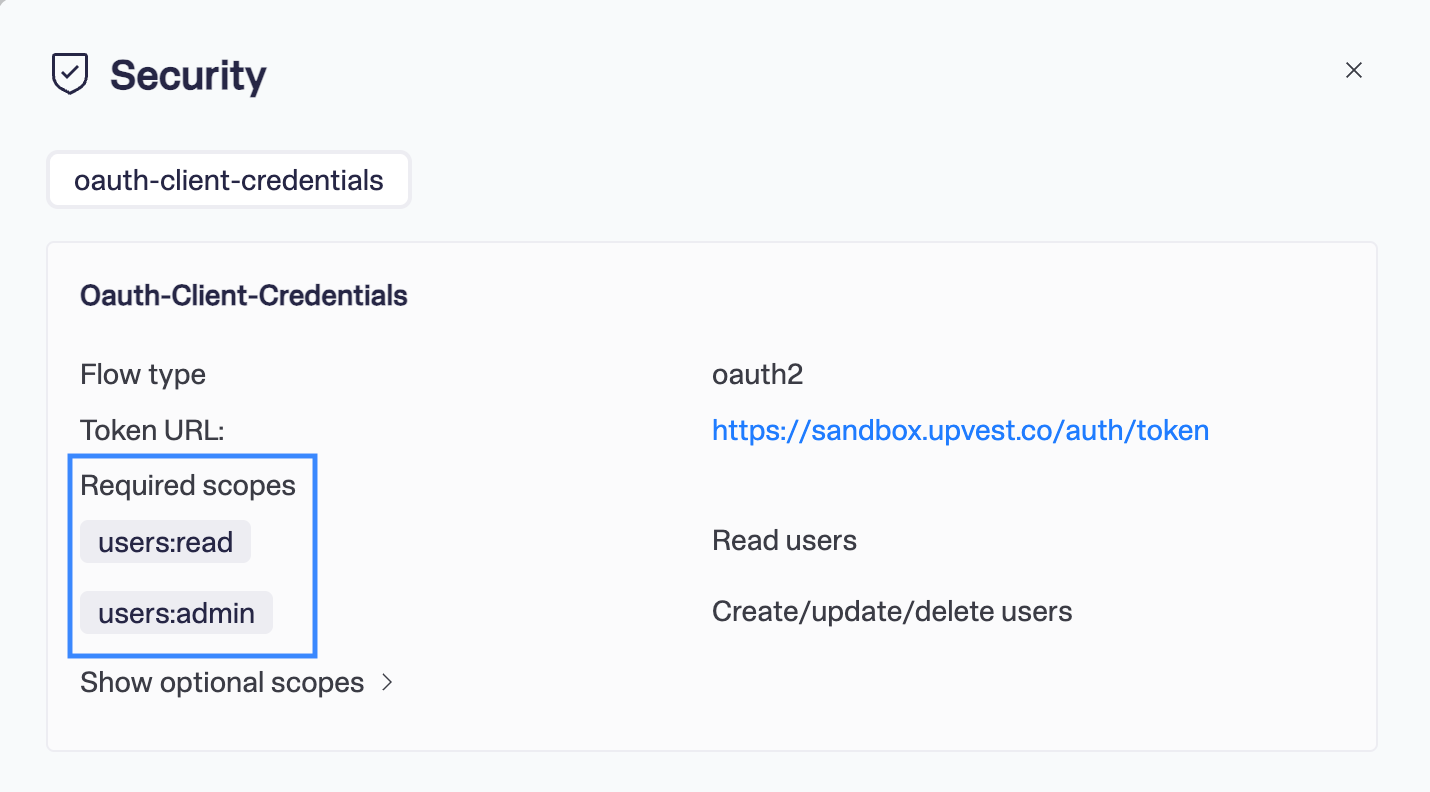Click the users:read scope badge
The width and height of the screenshot is (1430, 792).
[x=166, y=542]
